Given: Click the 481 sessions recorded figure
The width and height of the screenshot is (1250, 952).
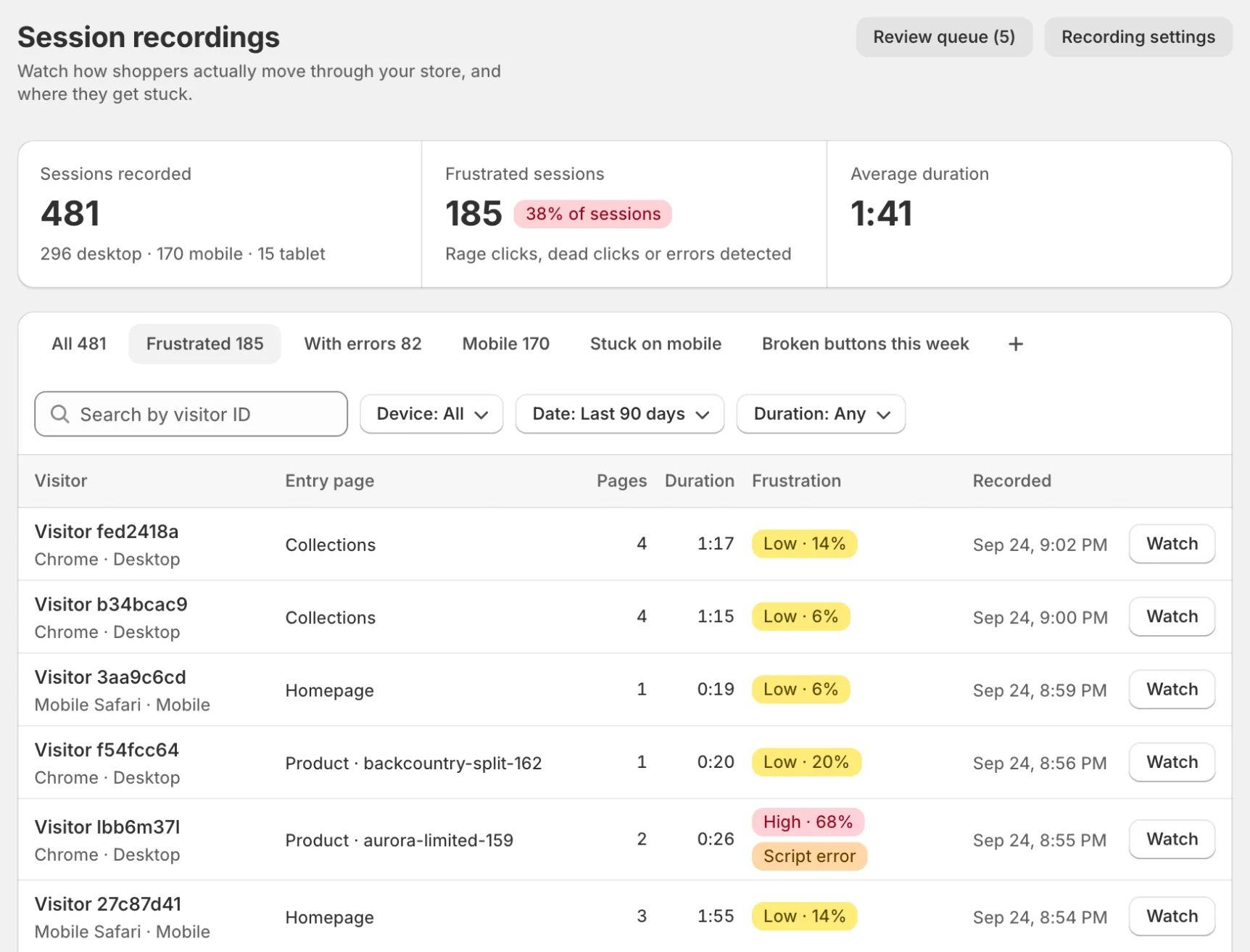Looking at the screenshot, I should (x=70, y=214).
